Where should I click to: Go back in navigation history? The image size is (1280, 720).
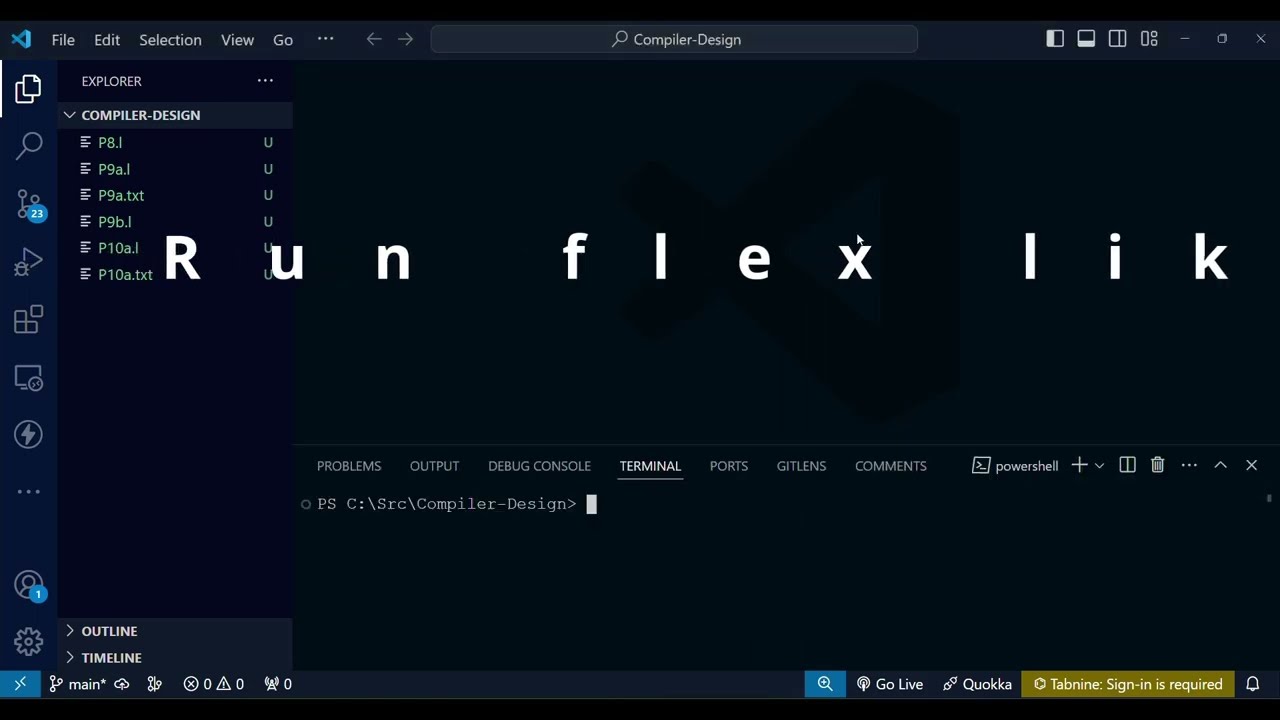click(373, 39)
